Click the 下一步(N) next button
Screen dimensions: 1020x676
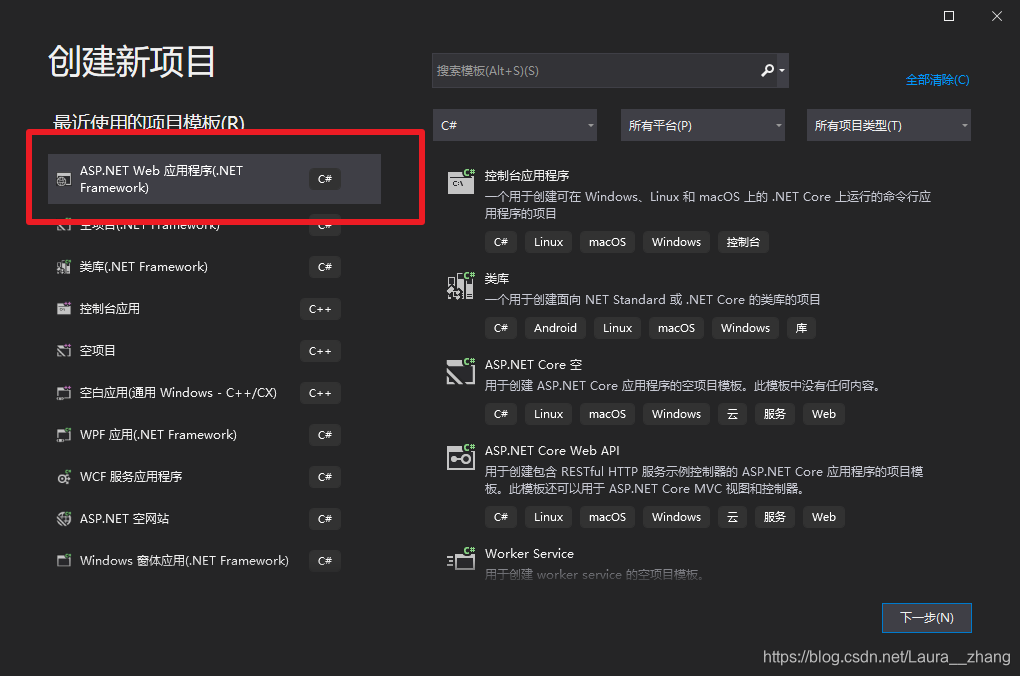[x=926, y=617]
